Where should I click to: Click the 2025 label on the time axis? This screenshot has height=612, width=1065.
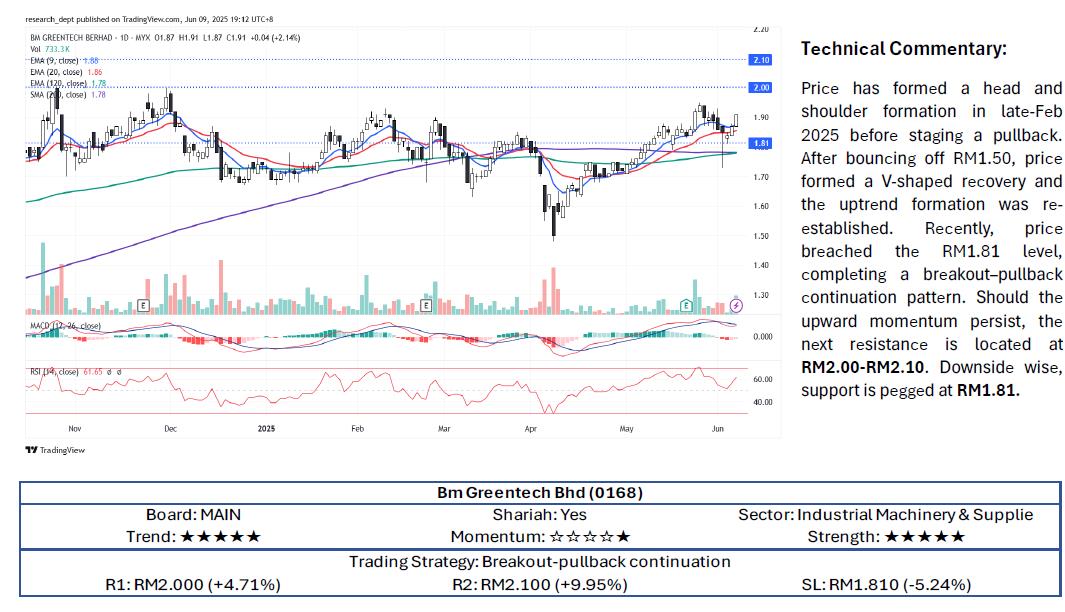(x=266, y=429)
